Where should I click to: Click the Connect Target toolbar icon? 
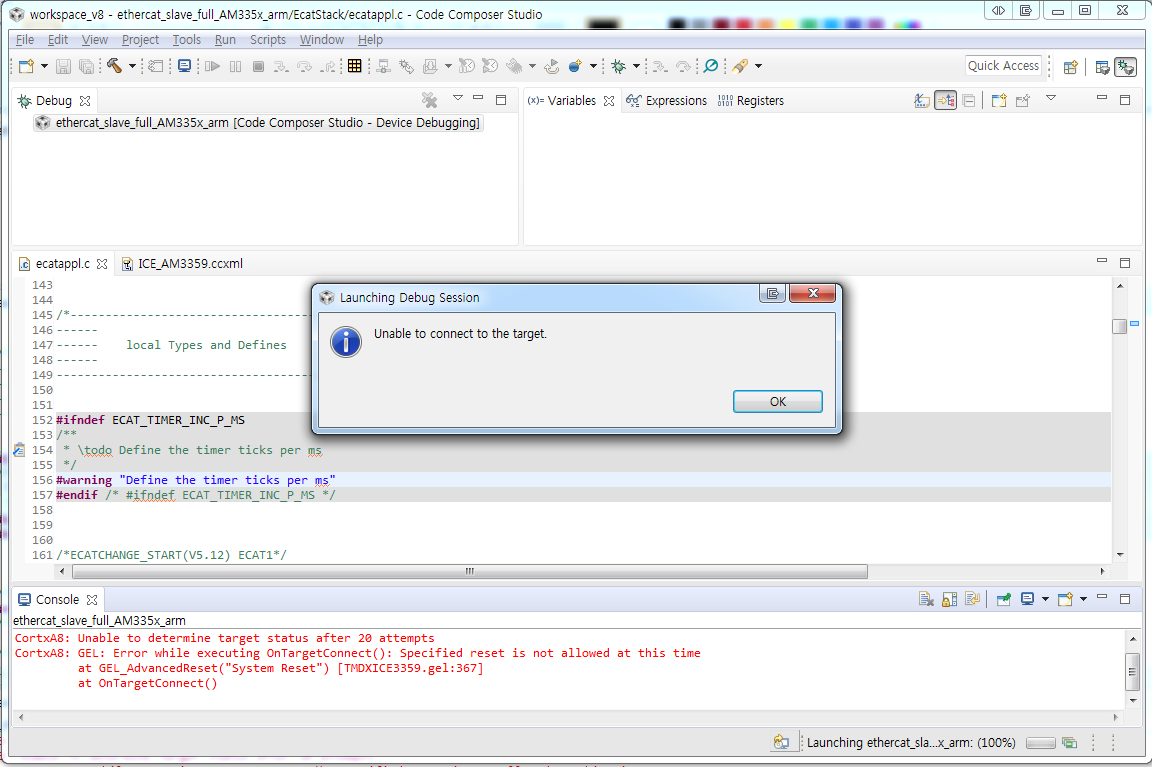point(384,66)
